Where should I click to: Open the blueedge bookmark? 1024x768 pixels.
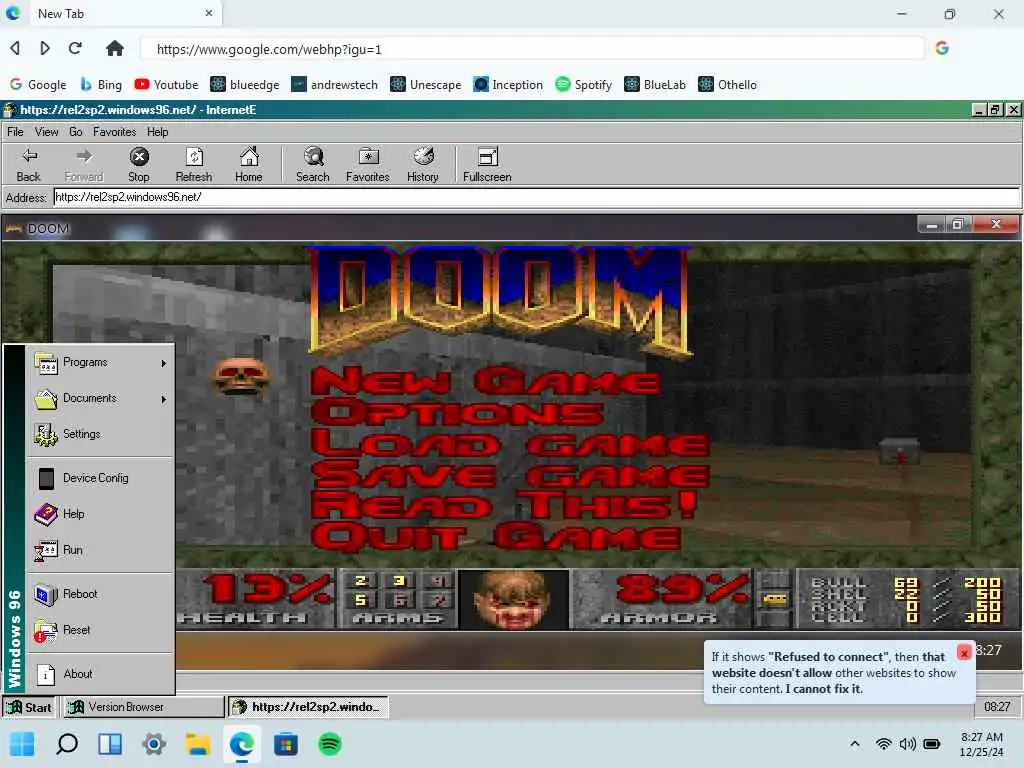245,85
